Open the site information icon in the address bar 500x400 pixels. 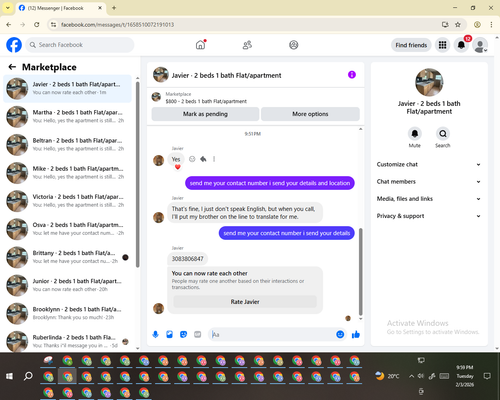[53, 25]
